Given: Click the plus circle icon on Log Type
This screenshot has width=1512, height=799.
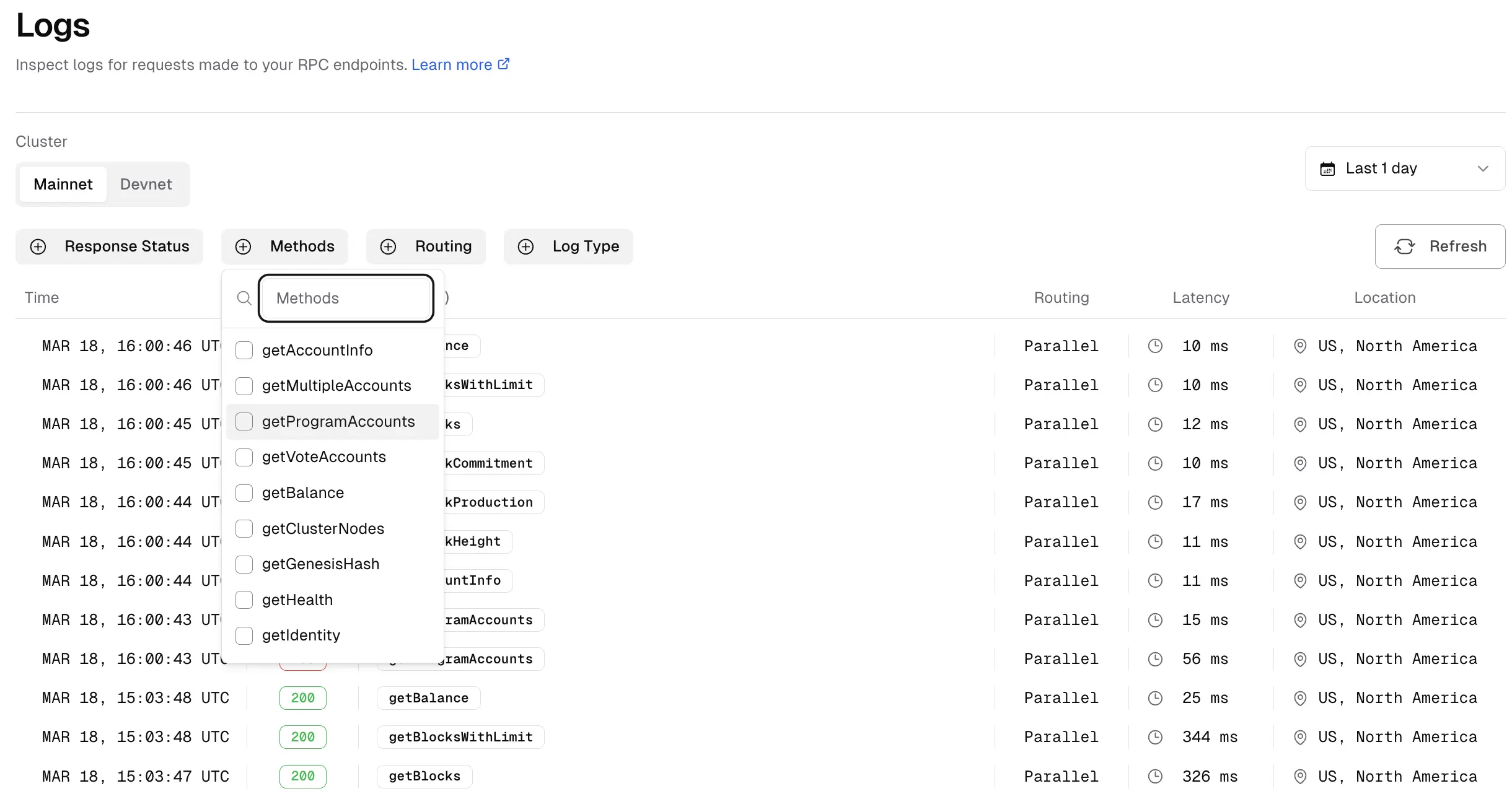Looking at the screenshot, I should (x=526, y=247).
